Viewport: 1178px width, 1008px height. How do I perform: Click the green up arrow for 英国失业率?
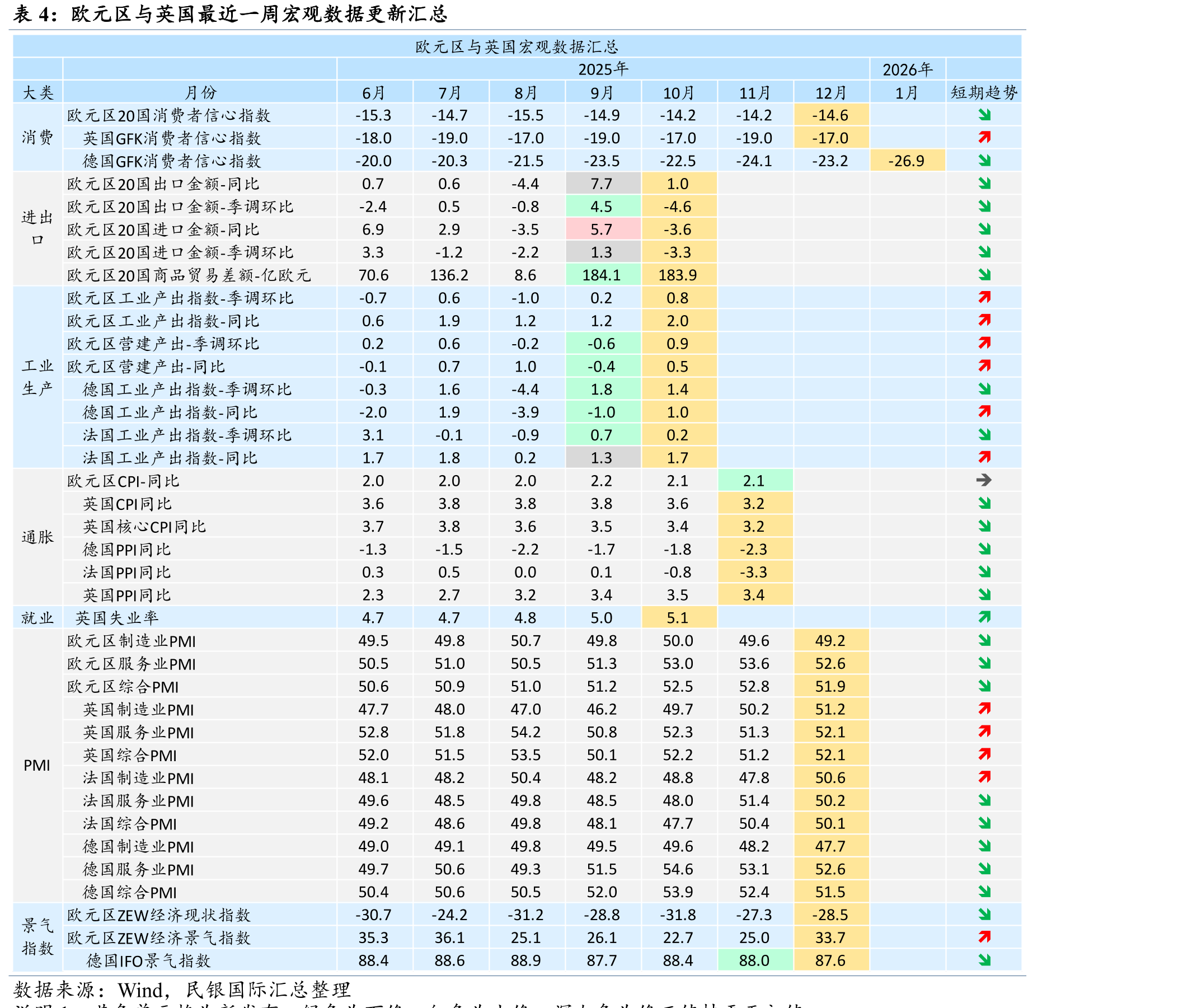tap(984, 617)
